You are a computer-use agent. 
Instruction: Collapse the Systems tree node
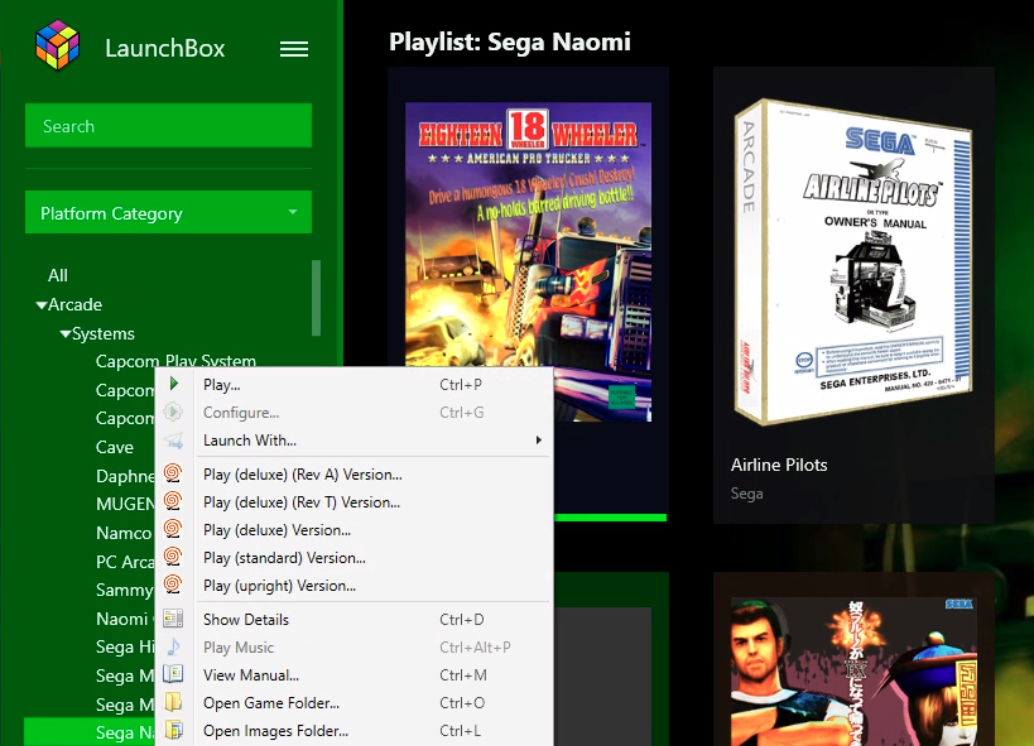[x=65, y=334]
